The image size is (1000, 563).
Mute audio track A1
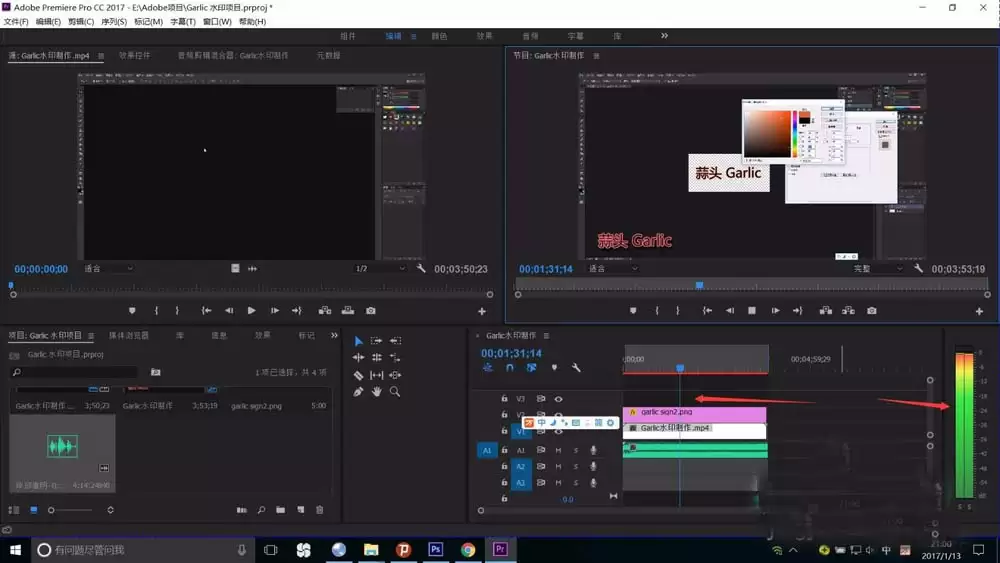(558, 450)
